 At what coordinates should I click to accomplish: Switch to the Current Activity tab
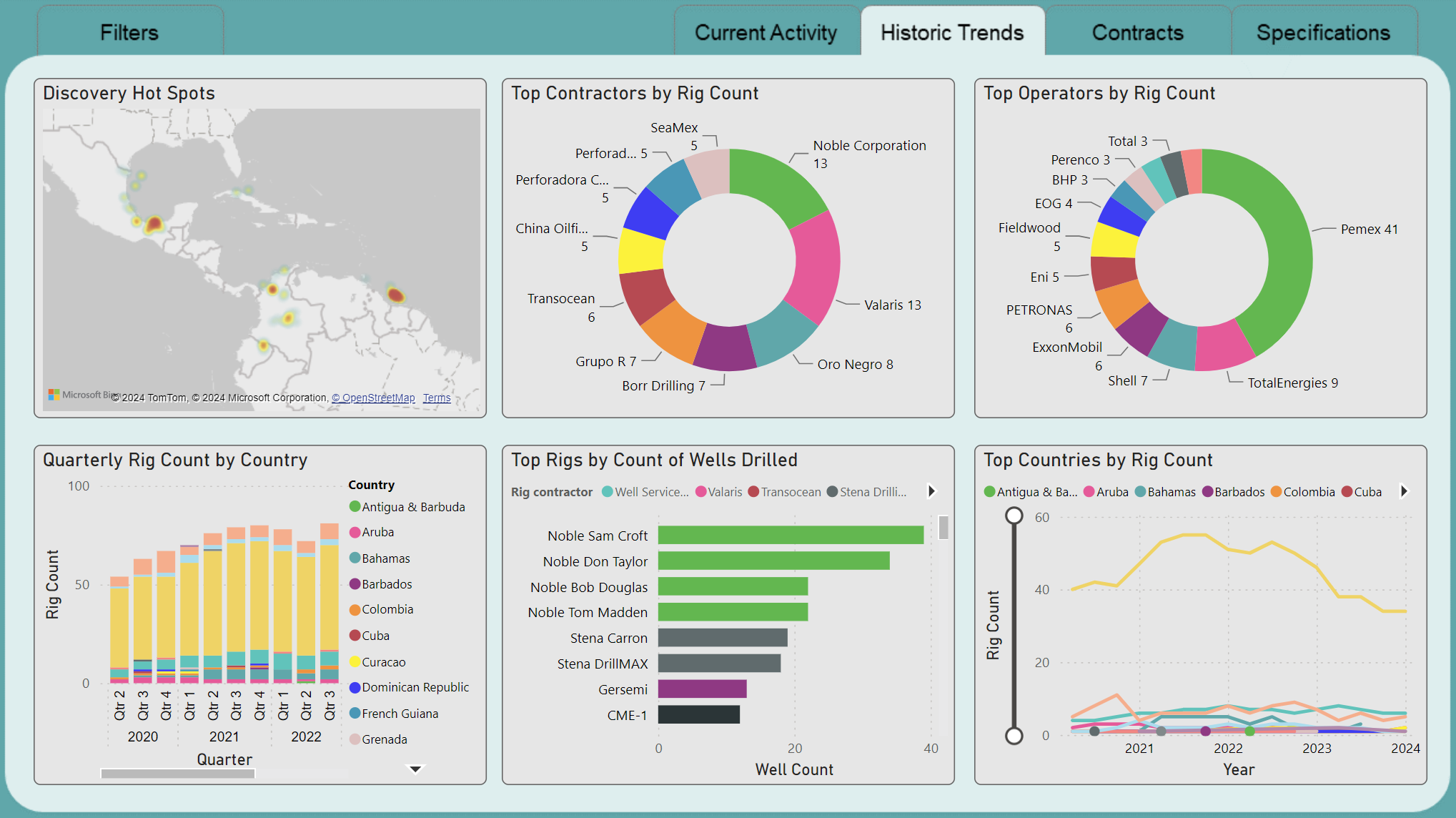[766, 33]
